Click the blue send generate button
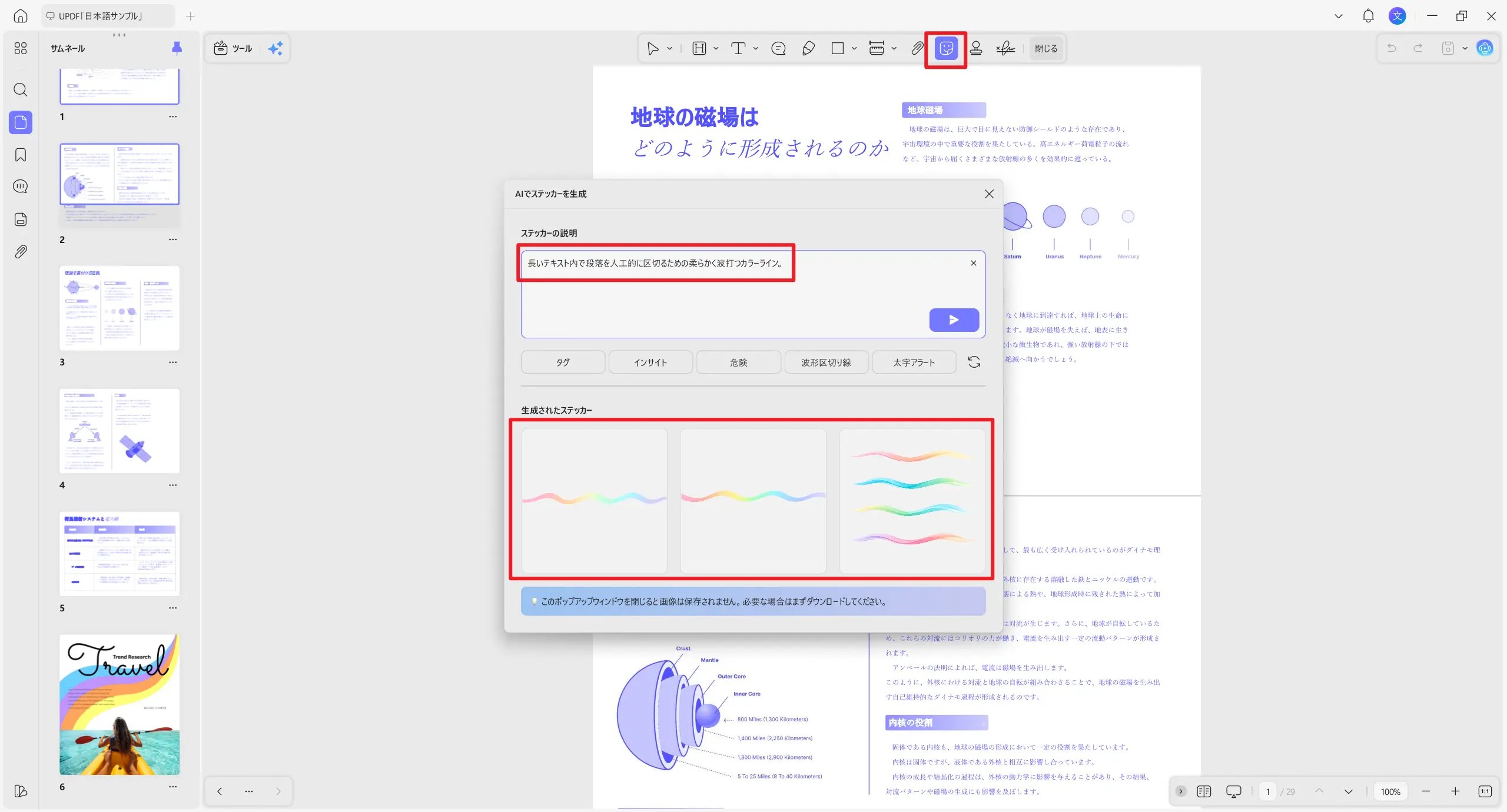 954,320
